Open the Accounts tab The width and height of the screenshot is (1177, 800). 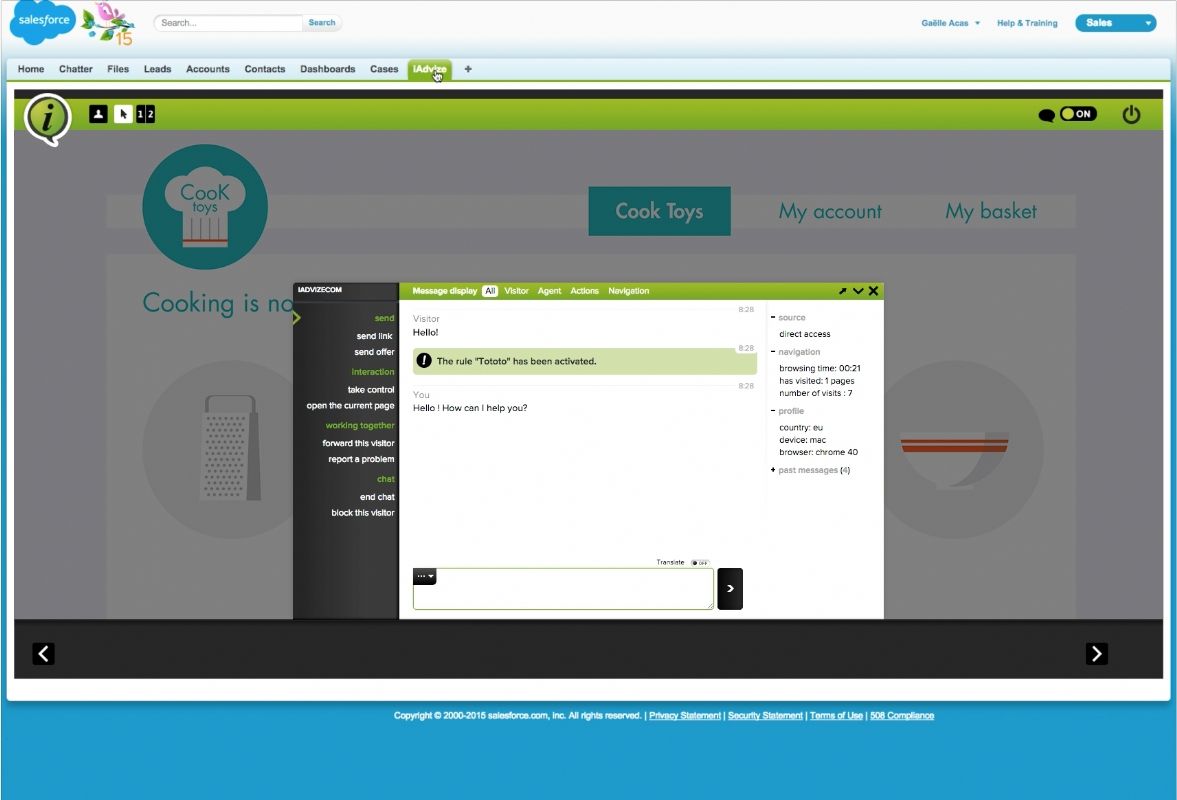click(208, 69)
